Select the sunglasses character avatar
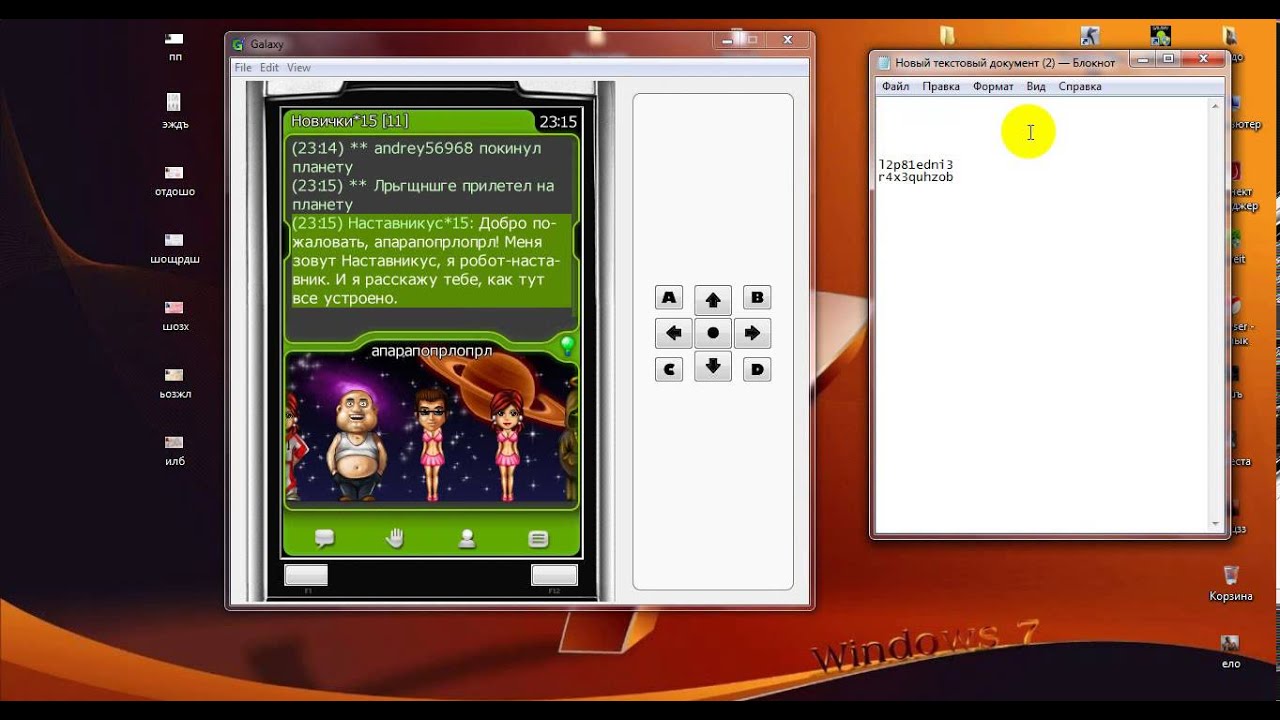This screenshot has height=720, width=1280. point(431,444)
